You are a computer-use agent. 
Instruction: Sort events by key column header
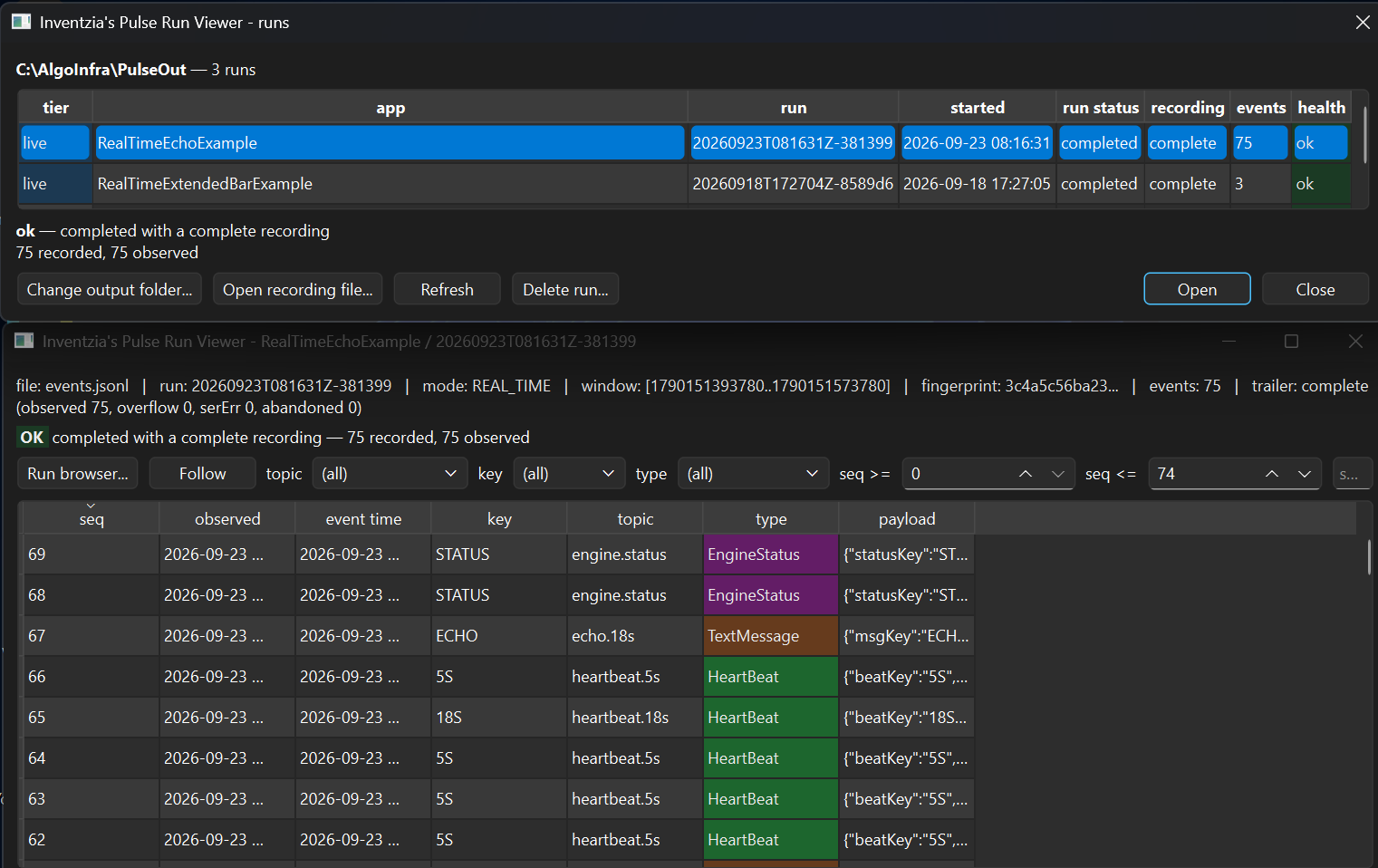[499, 518]
